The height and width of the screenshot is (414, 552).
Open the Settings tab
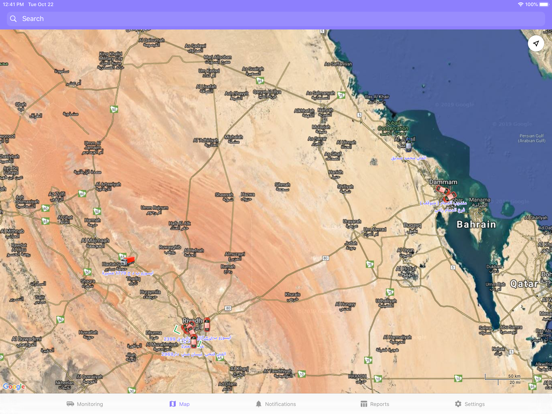[470, 404]
